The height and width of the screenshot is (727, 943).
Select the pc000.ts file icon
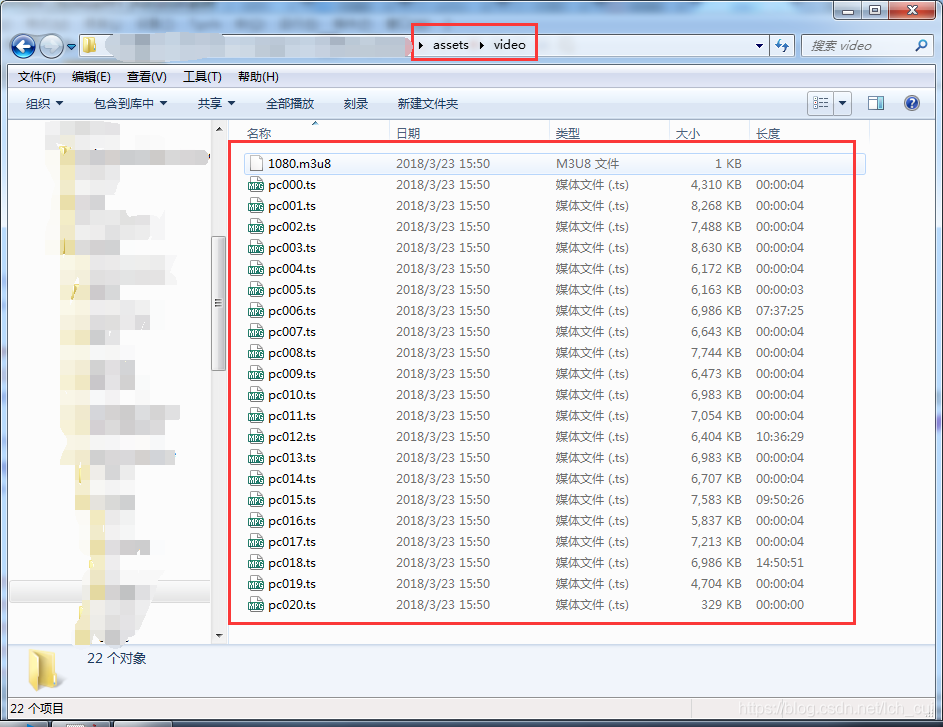coord(256,185)
